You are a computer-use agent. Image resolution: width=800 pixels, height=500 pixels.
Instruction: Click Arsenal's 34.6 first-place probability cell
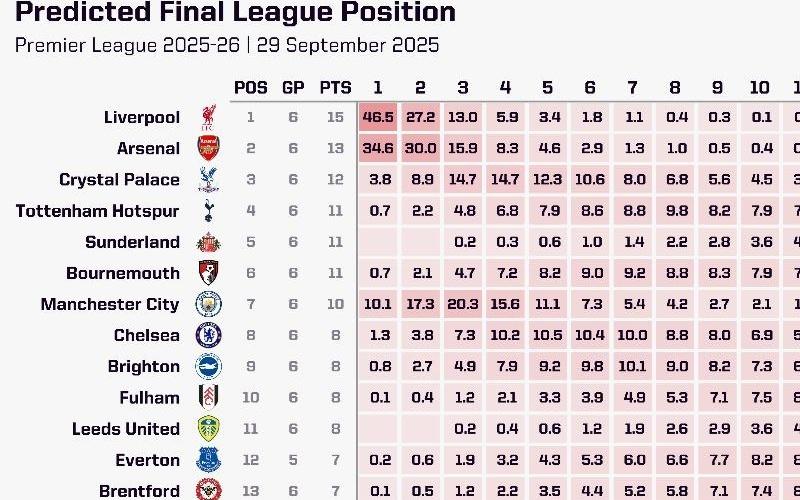pos(378,148)
